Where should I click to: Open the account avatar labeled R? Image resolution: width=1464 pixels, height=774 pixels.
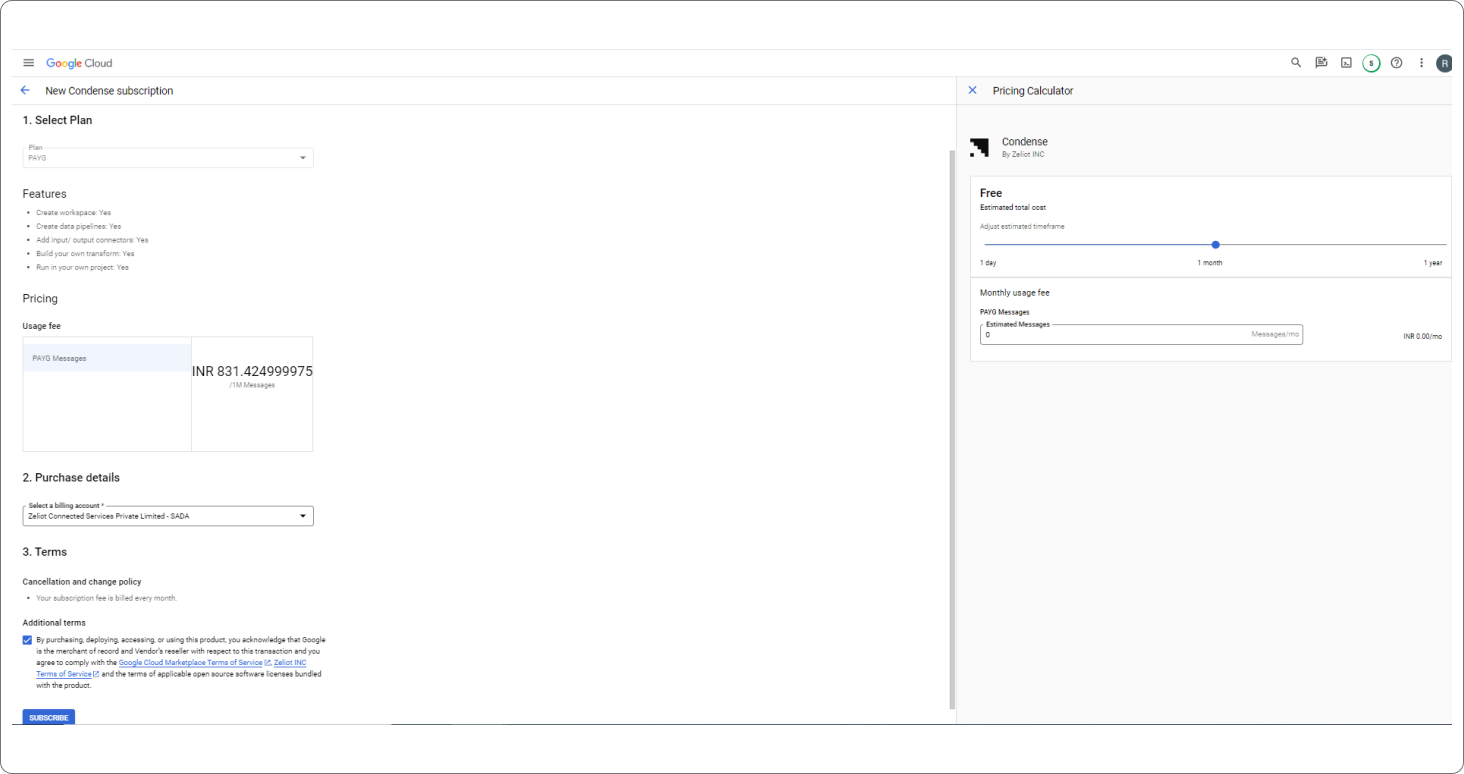coord(1444,63)
